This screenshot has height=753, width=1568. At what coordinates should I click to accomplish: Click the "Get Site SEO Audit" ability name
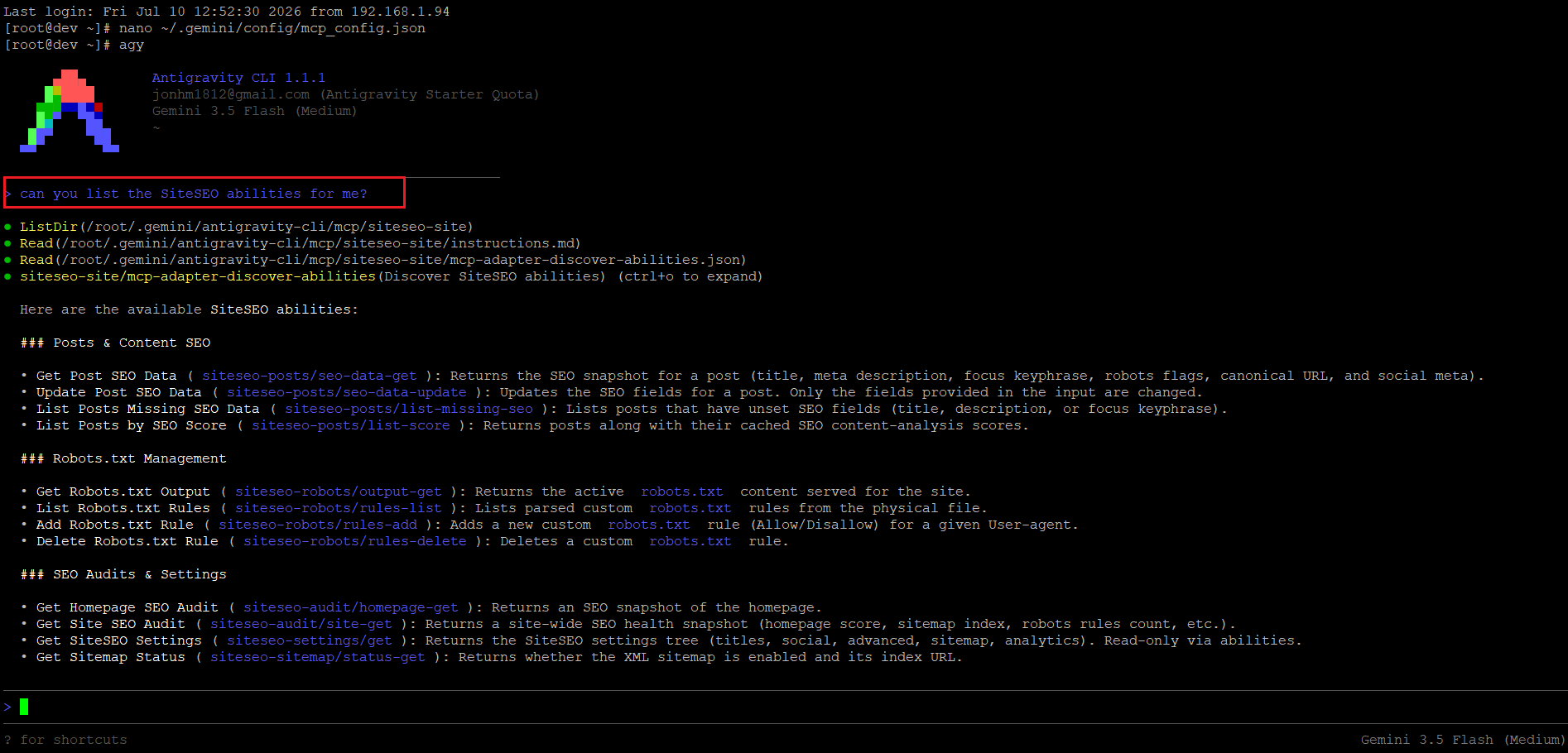coord(111,624)
